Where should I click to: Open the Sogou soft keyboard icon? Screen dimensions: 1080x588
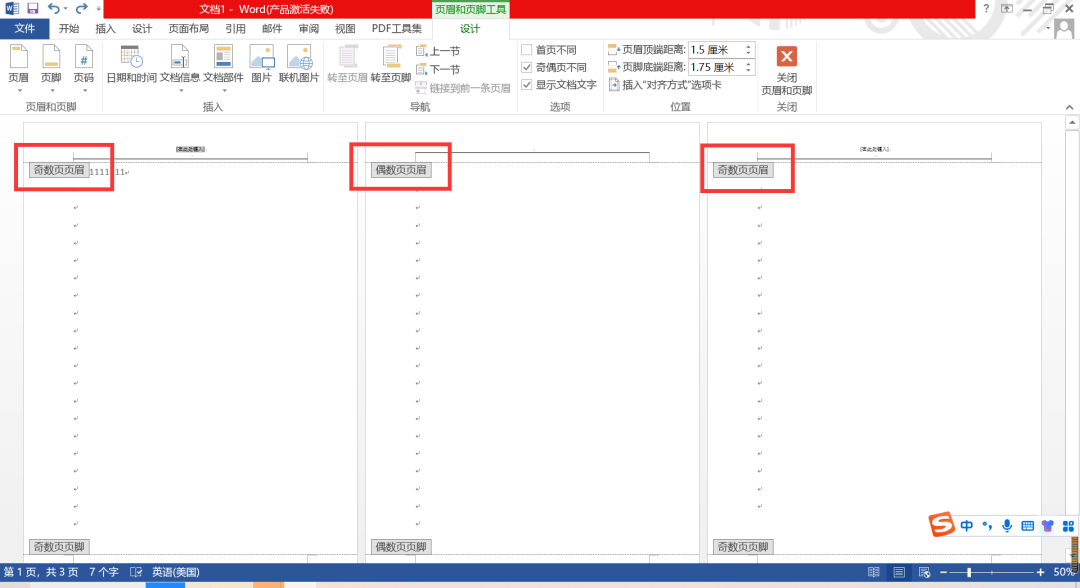[x=1028, y=526]
